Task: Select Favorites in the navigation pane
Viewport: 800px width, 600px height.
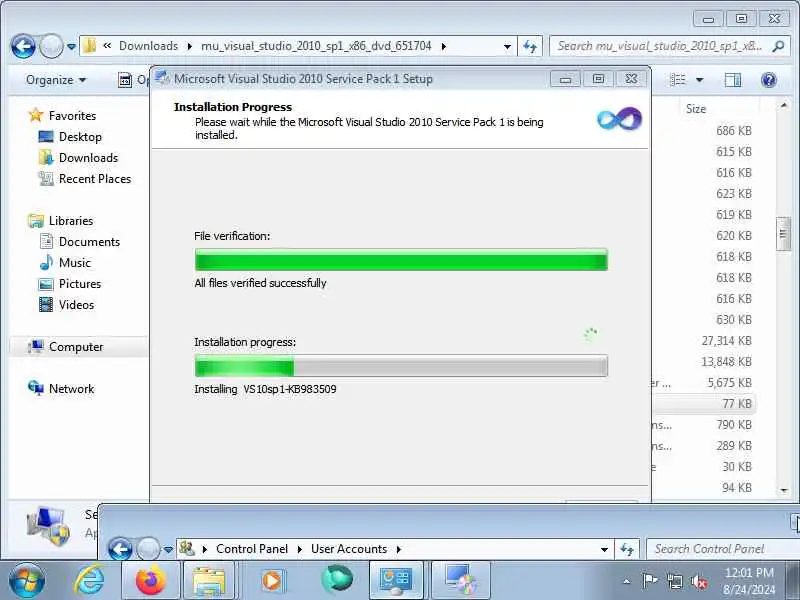Action: coord(72,116)
